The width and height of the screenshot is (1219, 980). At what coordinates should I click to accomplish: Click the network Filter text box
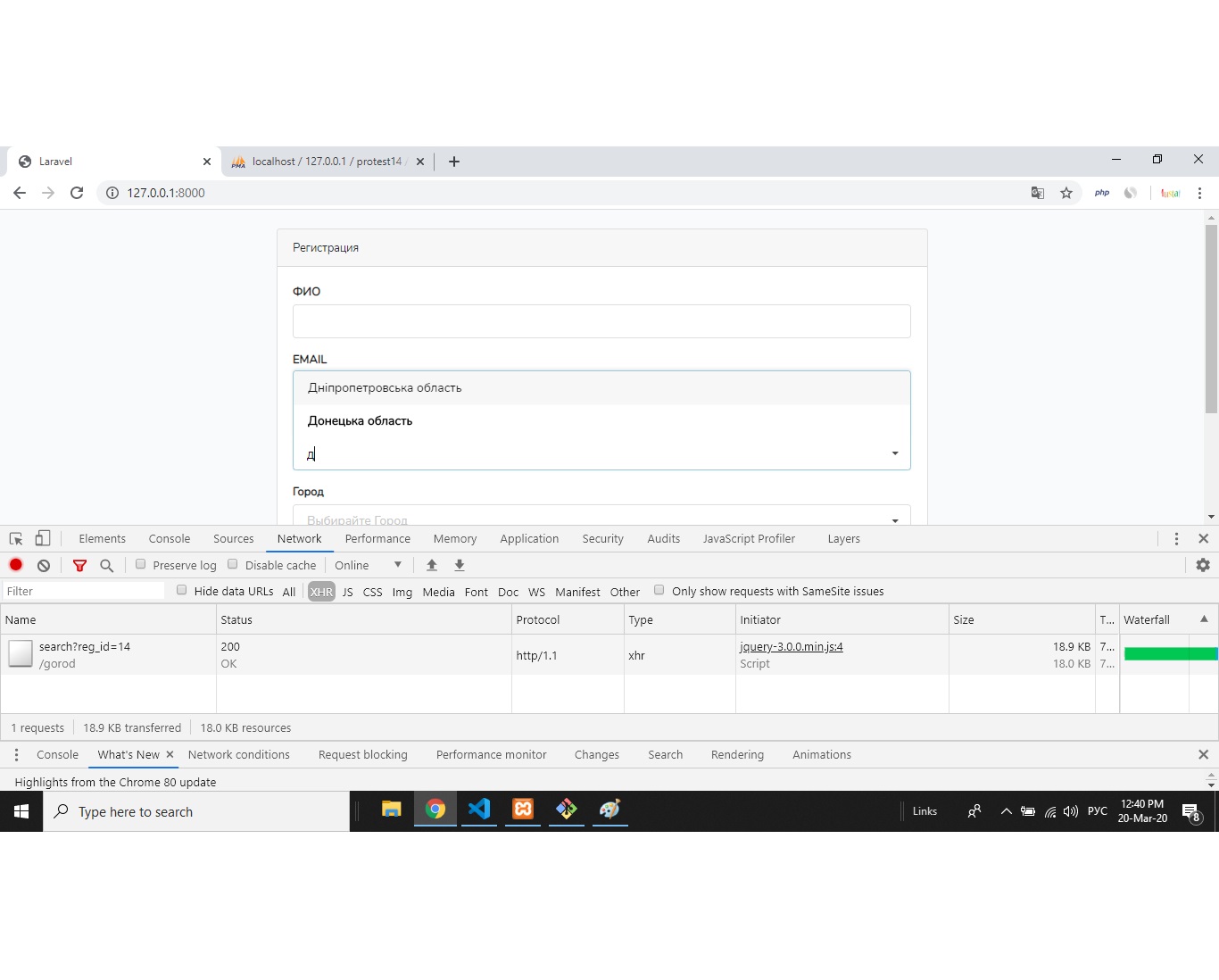pos(84,591)
